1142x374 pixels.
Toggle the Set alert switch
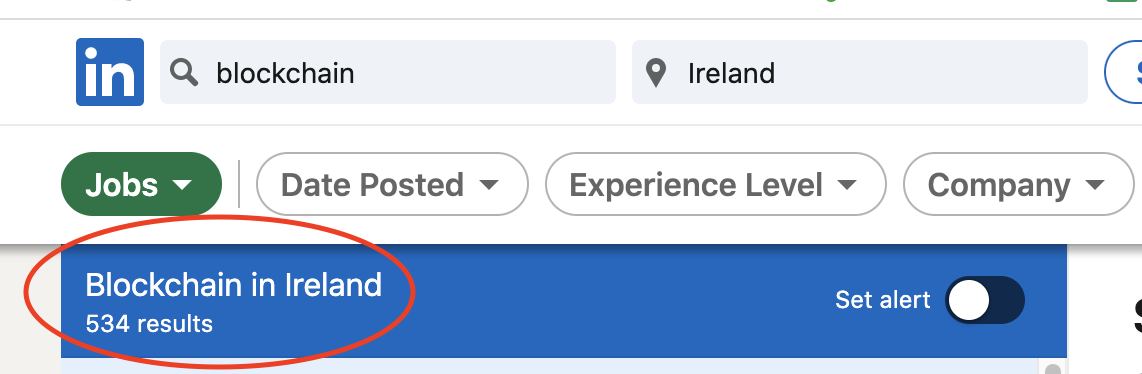click(x=985, y=300)
